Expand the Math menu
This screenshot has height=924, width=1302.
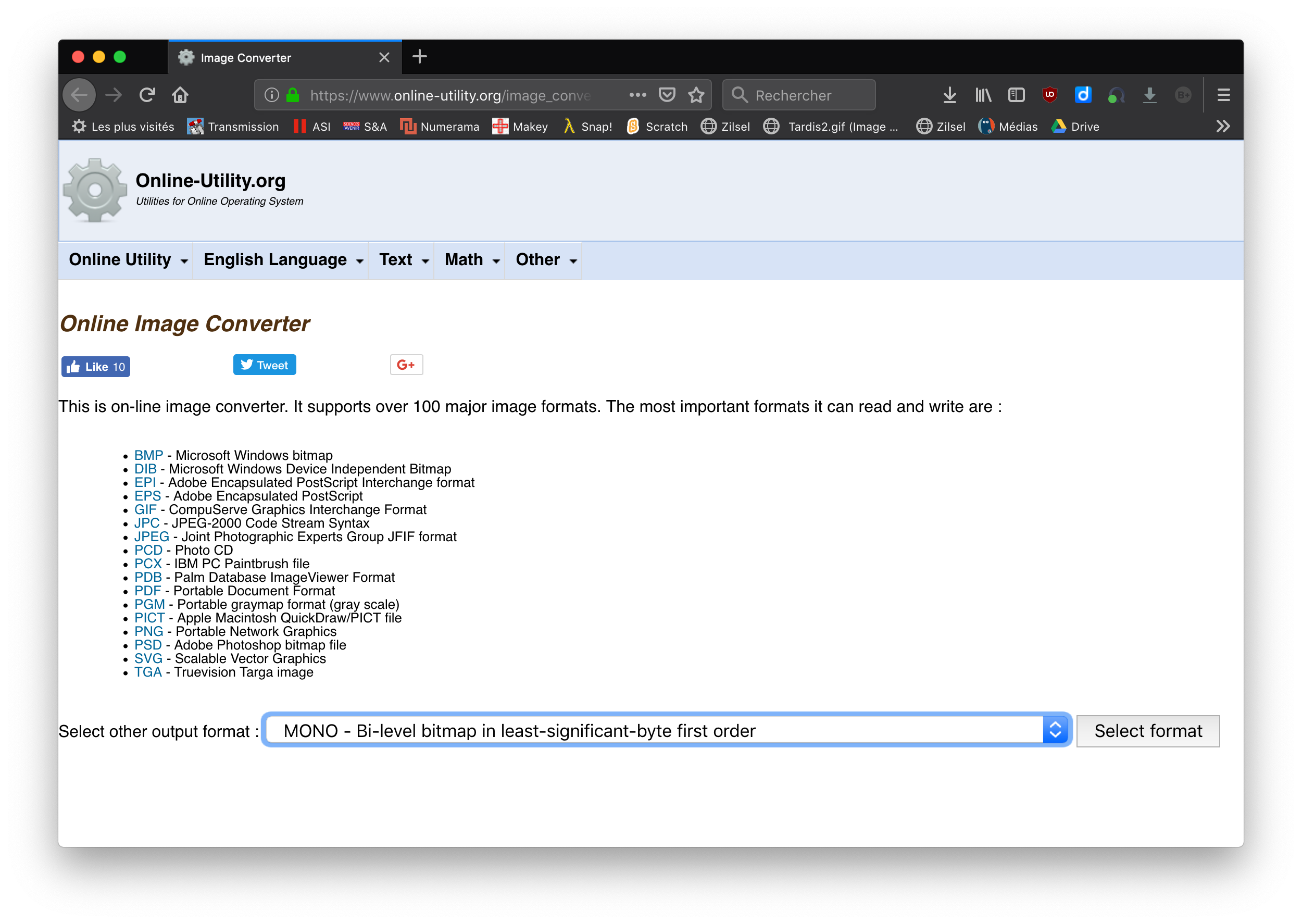point(470,260)
